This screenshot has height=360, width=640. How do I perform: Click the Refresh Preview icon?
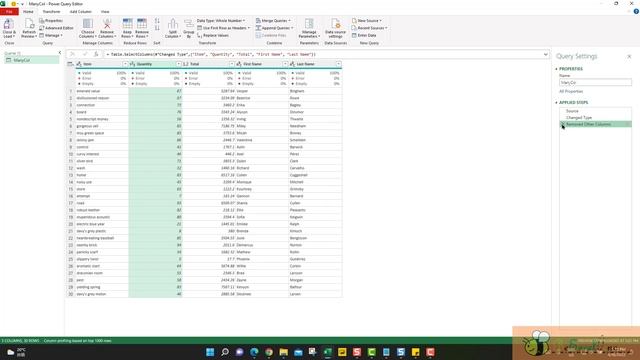coord(29,24)
